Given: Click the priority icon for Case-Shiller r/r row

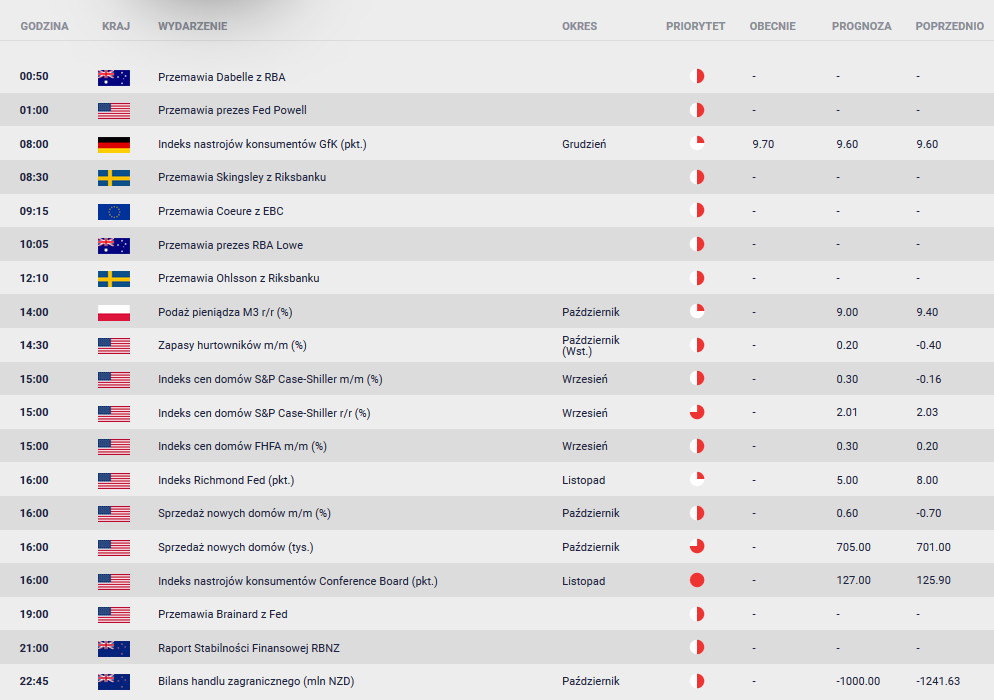Looking at the screenshot, I should coord(697,412).
